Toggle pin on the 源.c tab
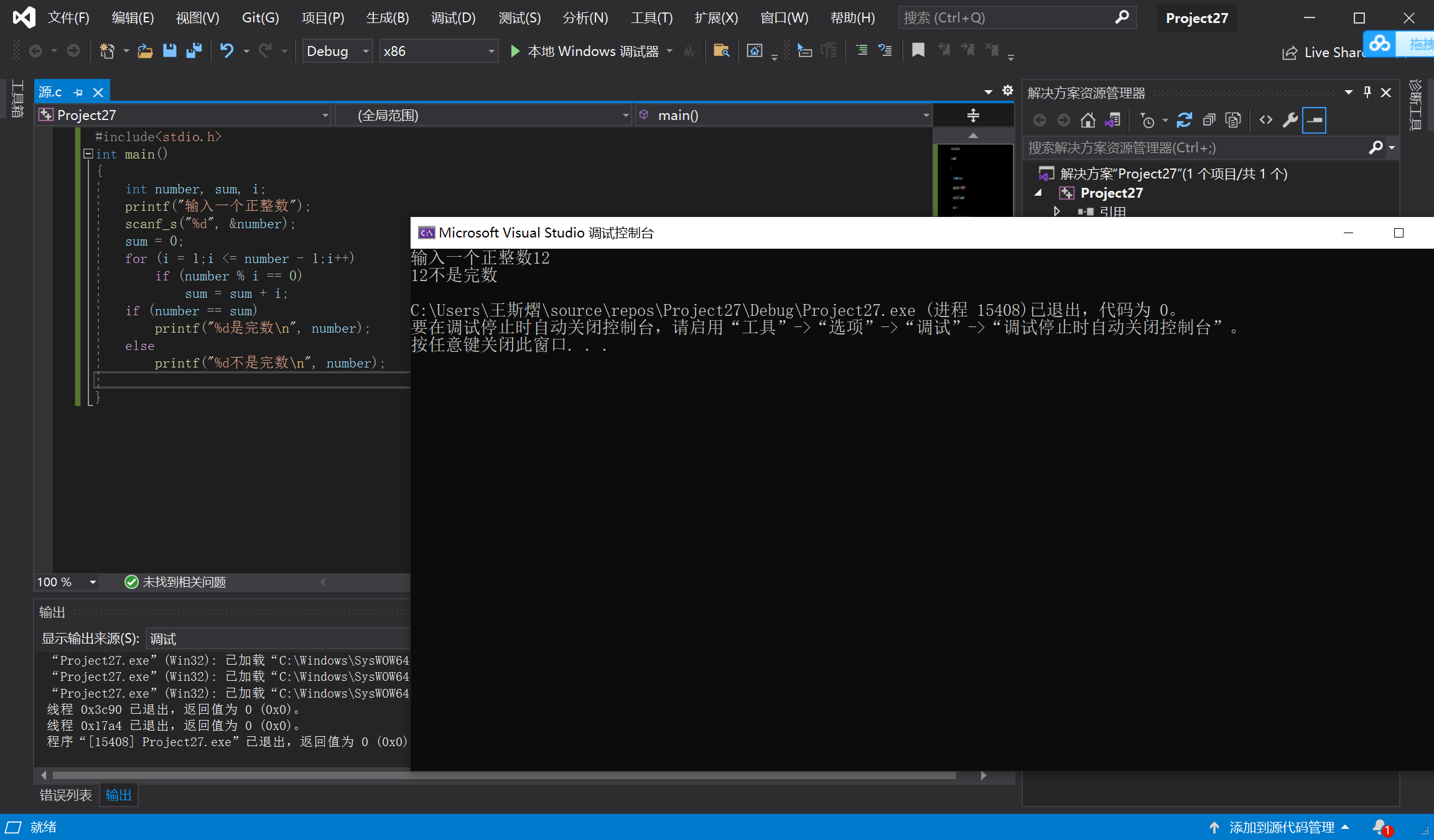The height and width of the screenshot is (840, 1434). point(78,93)
